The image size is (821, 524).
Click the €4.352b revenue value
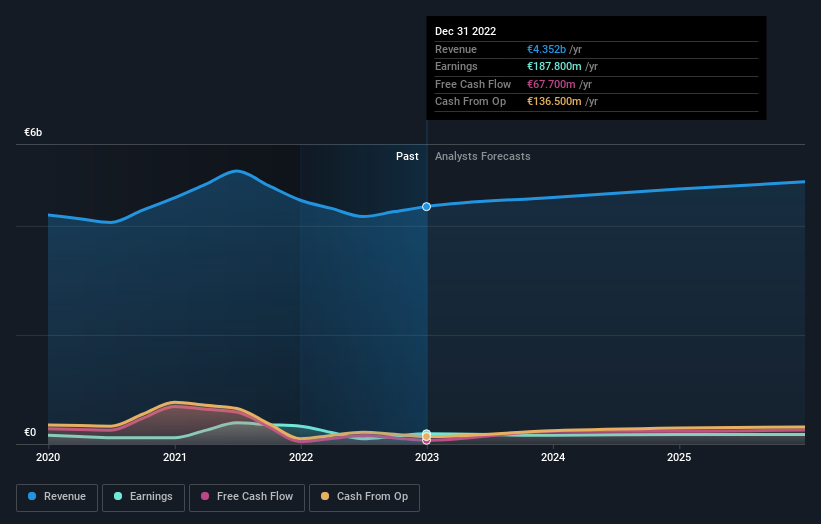click(546, 49)
